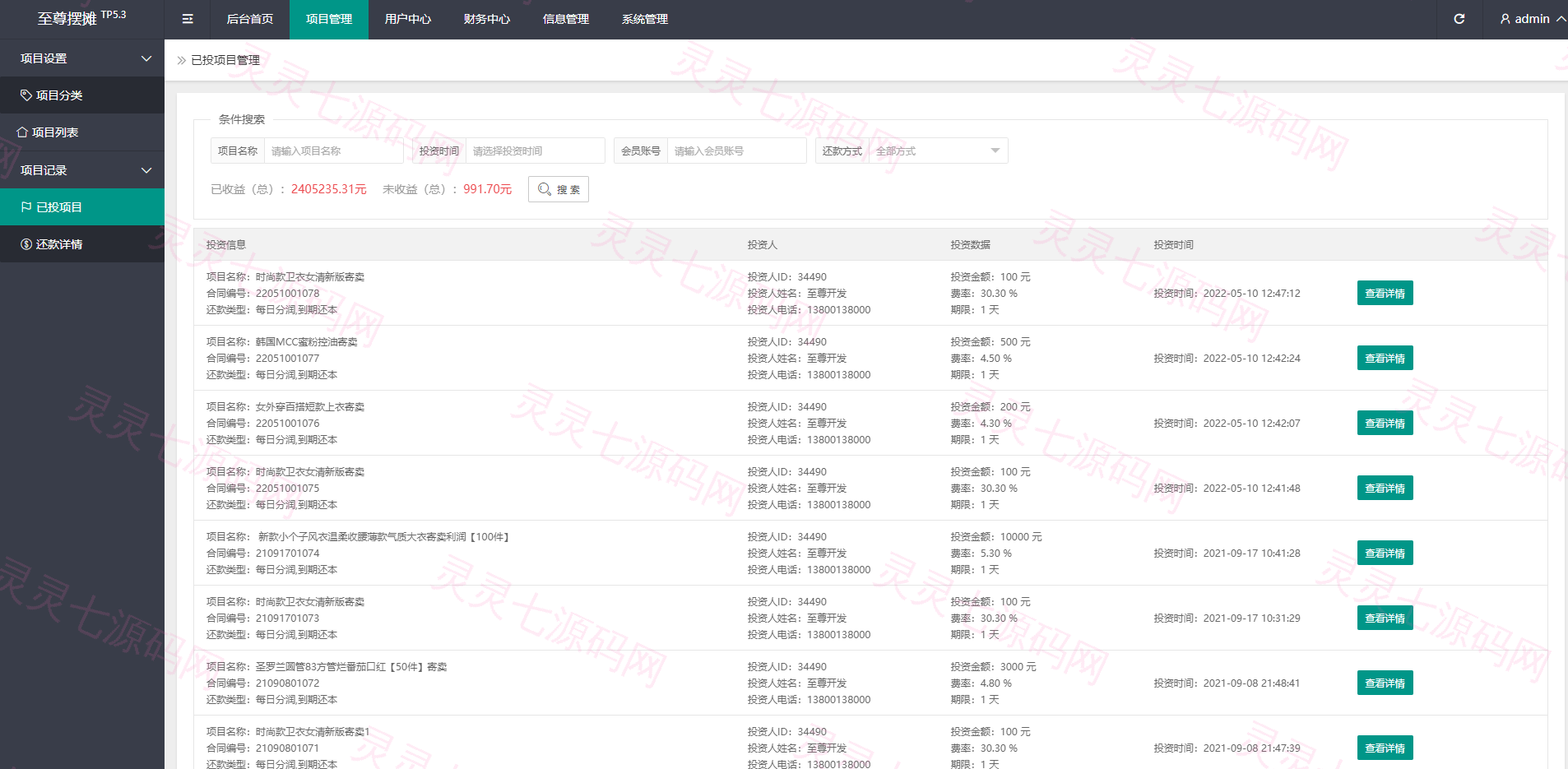Collapse the 项目记录 sidebar group
Viewport: 1568px width, 769px height.
pos(82,170)
